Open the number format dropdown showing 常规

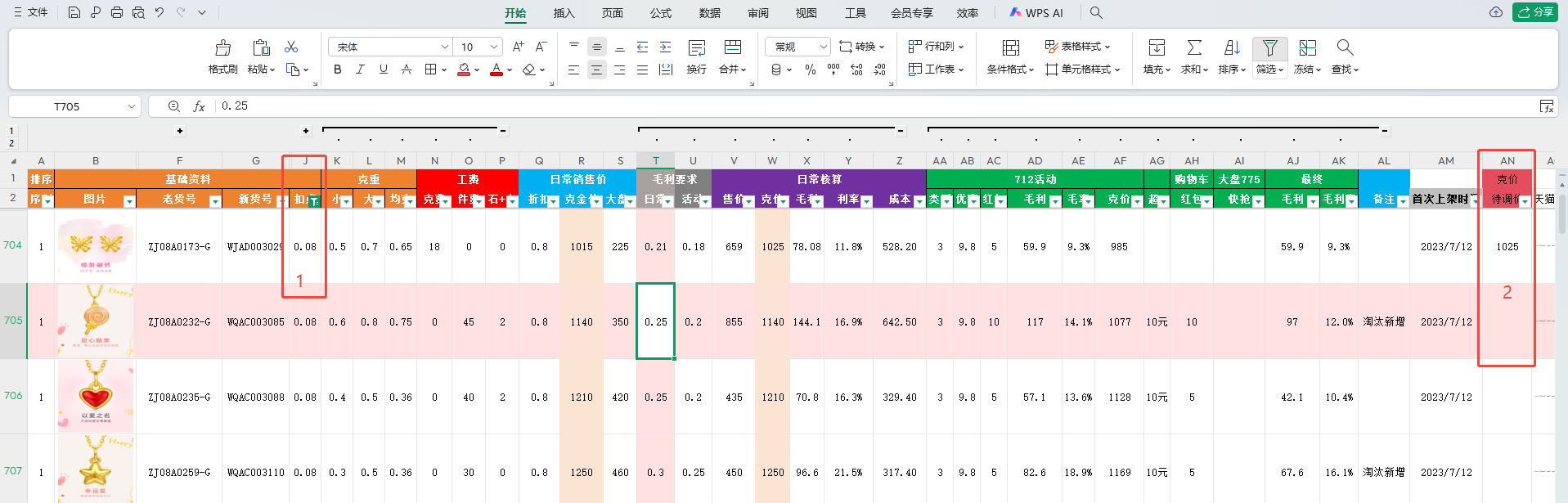(823, 47)
